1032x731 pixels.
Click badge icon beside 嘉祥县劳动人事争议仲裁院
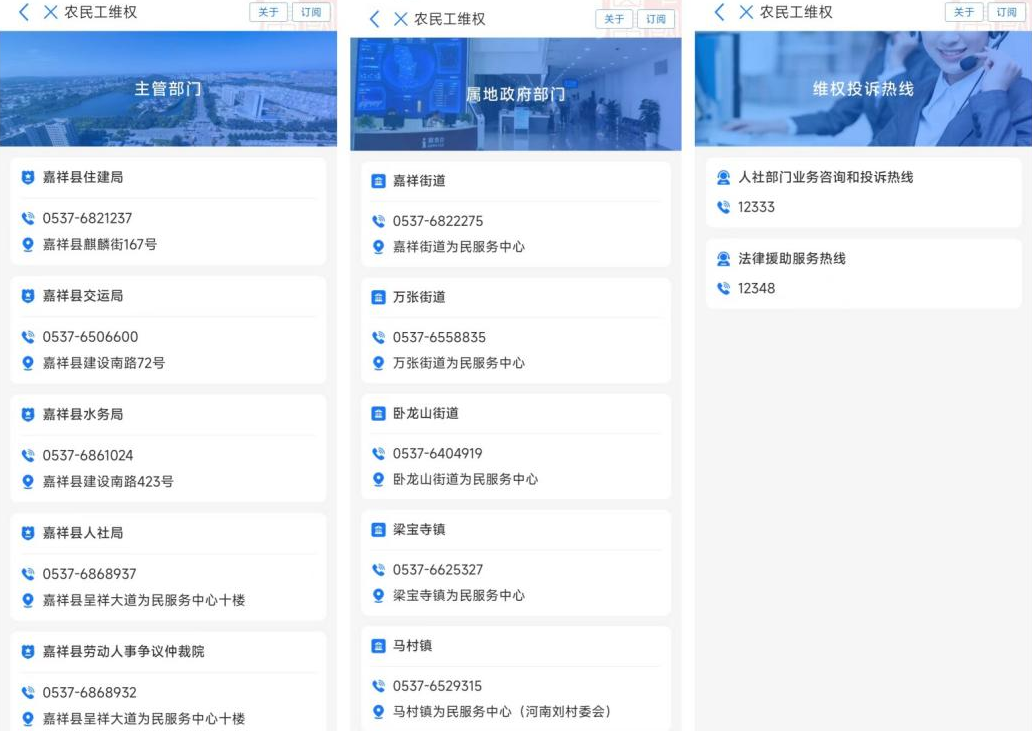tap(28, 651)
